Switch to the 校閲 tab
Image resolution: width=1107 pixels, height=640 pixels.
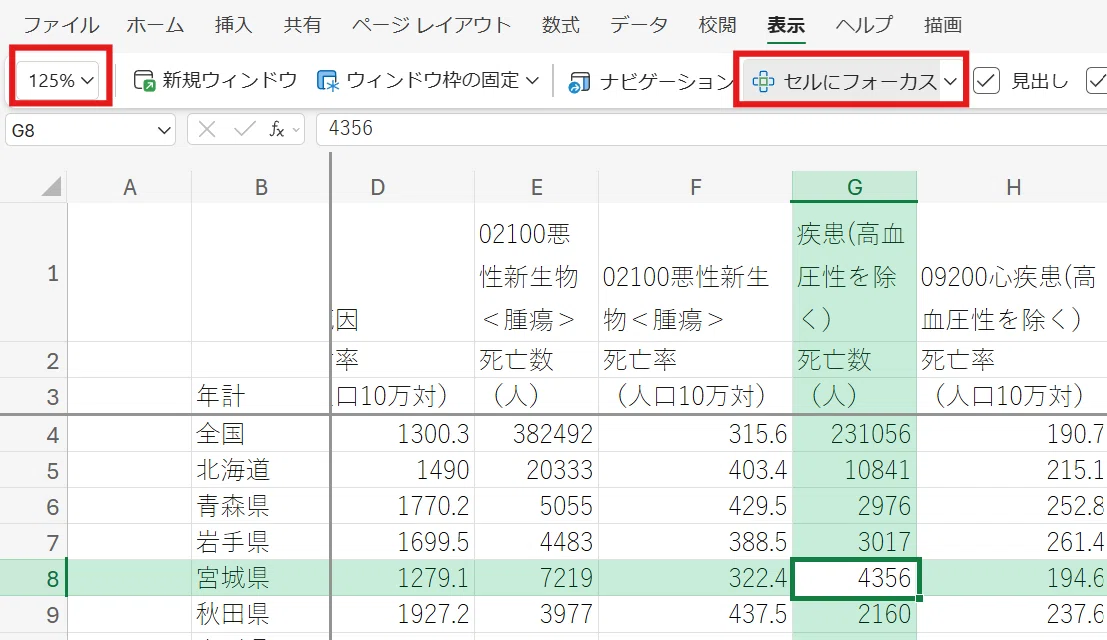[x=717, y=25]
